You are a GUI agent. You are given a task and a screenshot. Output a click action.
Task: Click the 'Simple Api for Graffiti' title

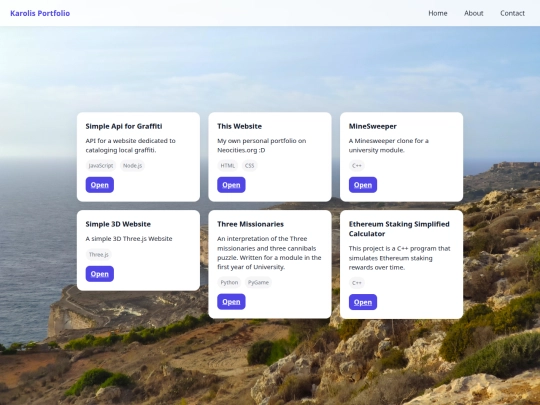coord(124,126)
